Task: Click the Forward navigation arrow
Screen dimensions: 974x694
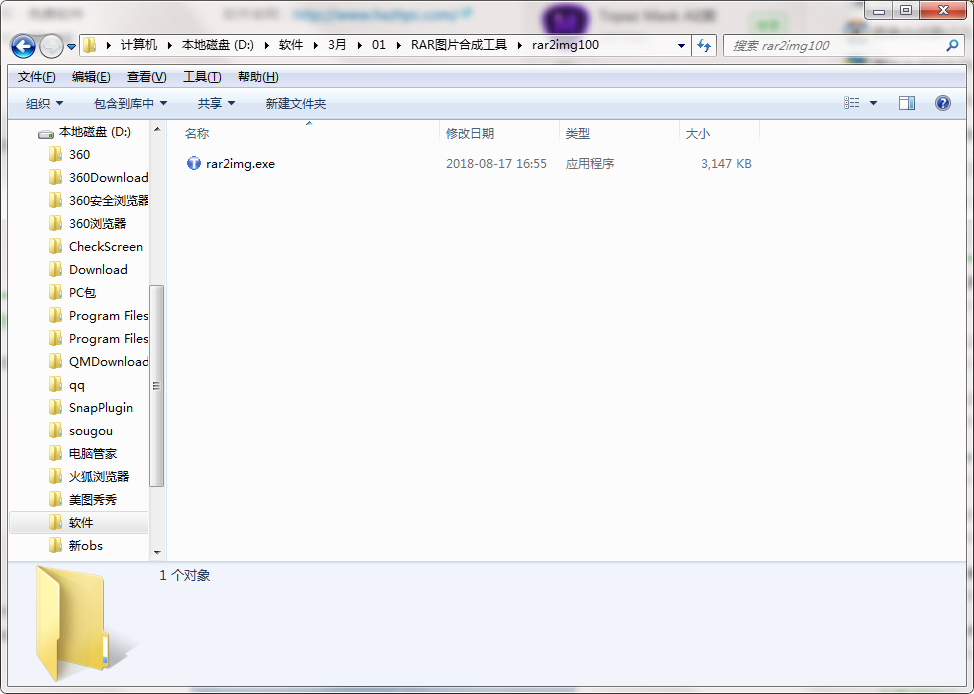Action: (51, 46)
